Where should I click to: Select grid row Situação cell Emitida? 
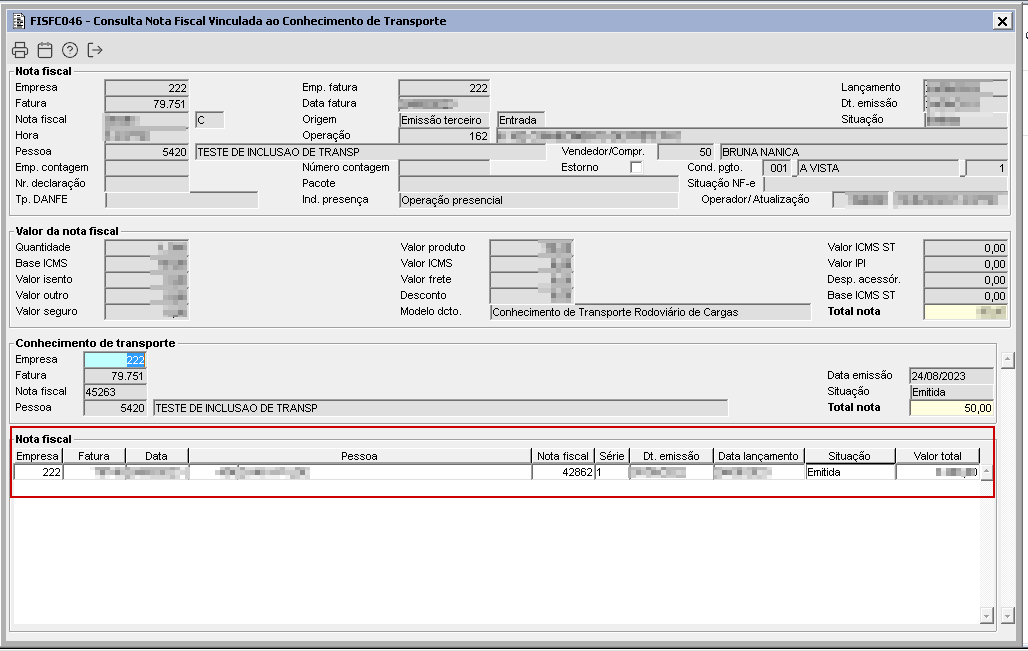point(850,472)
